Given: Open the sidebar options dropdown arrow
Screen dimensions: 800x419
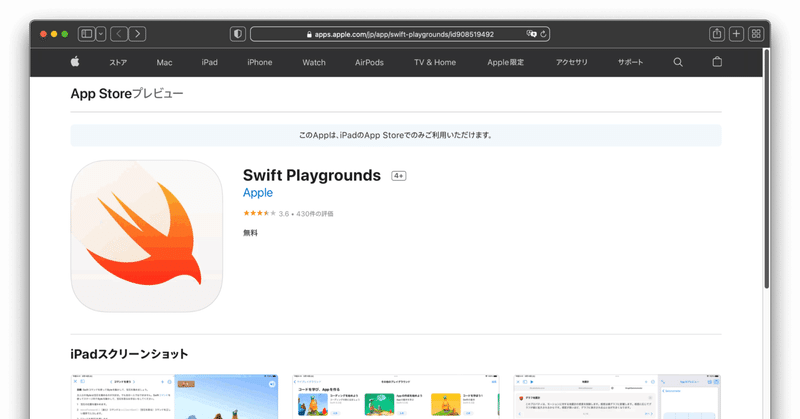Looking at the screenshot, I should pos(101,34).
